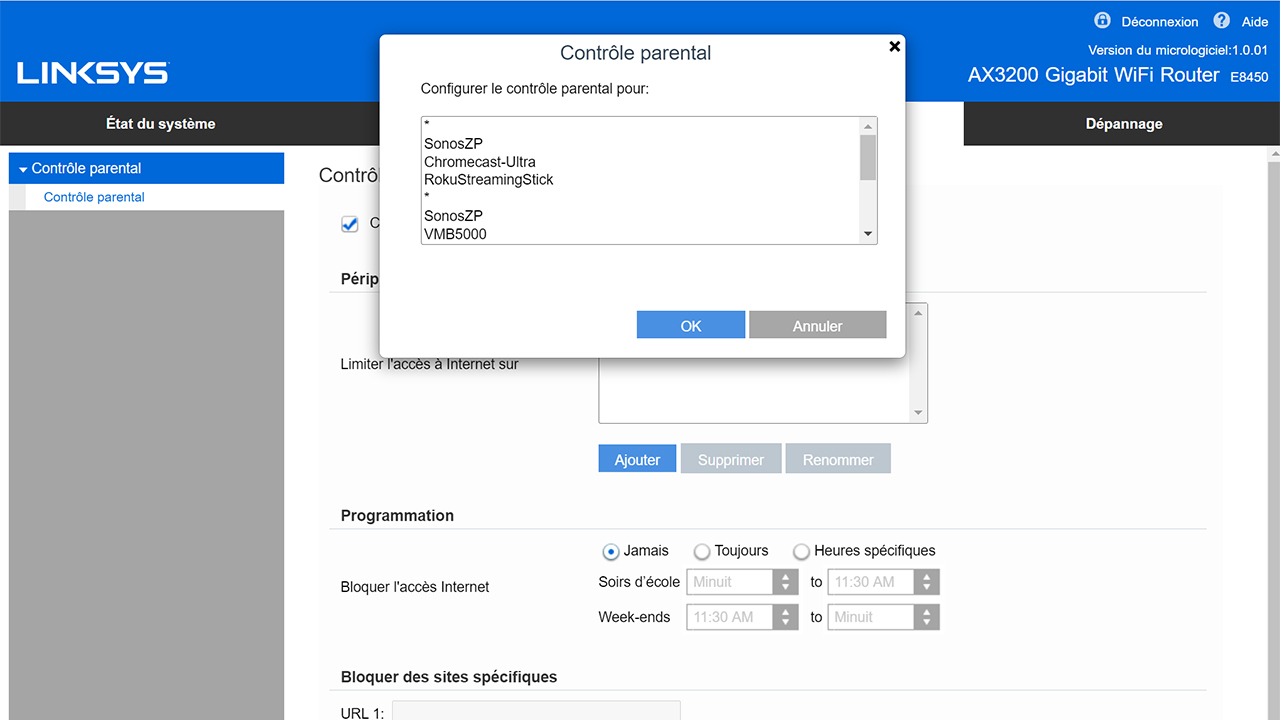
Task: Open the Week-ends start time dropdown
Action: point(742,617)
